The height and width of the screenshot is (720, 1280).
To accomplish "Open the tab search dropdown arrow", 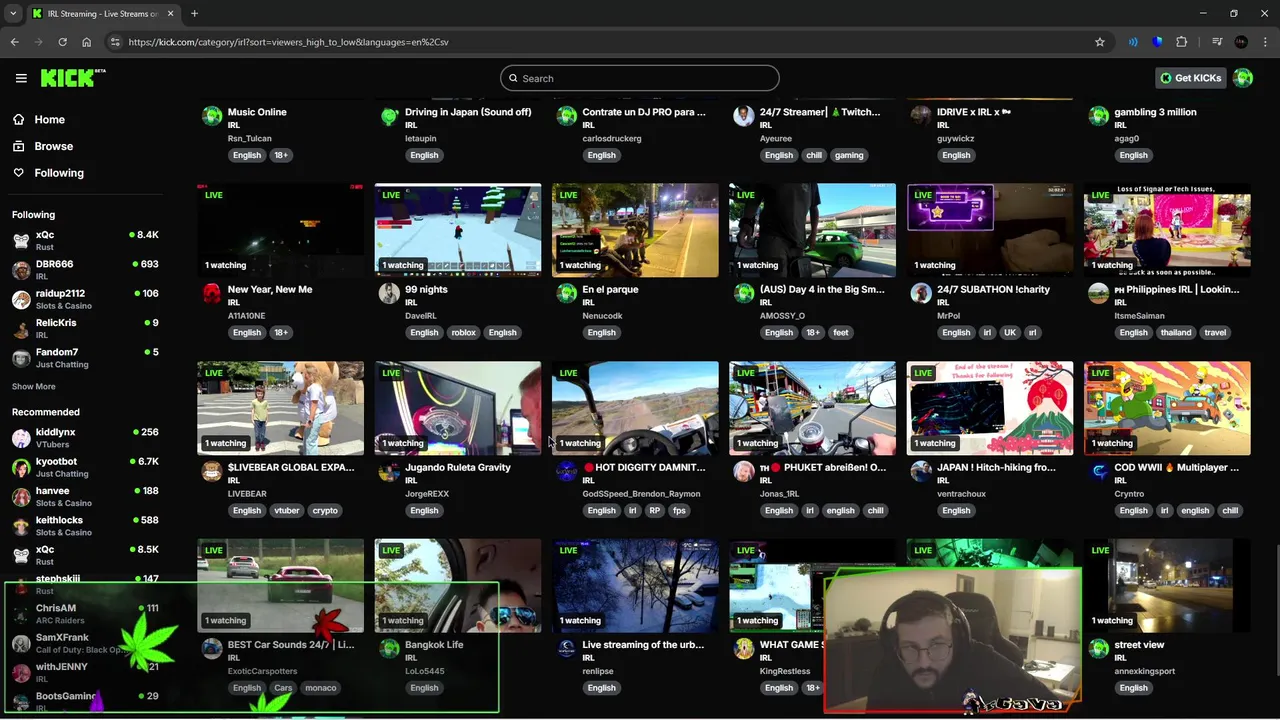I will click(x=13, y=14).
